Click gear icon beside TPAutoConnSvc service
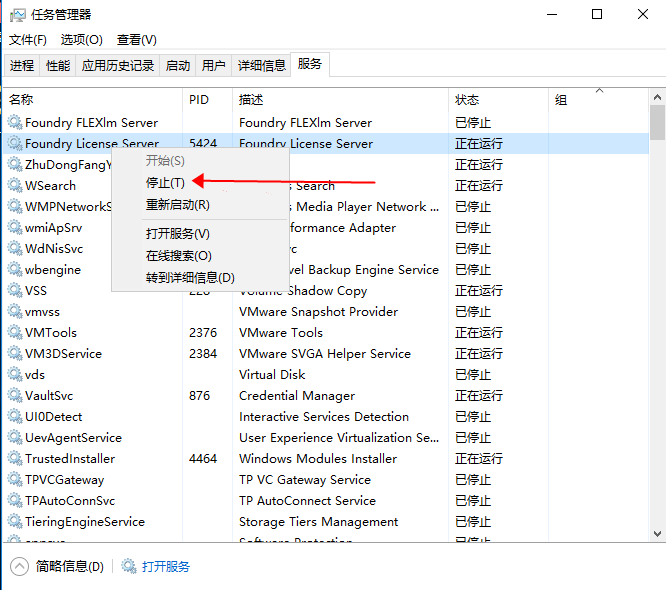Screen dimensions: 666x590 pos(15,500)
